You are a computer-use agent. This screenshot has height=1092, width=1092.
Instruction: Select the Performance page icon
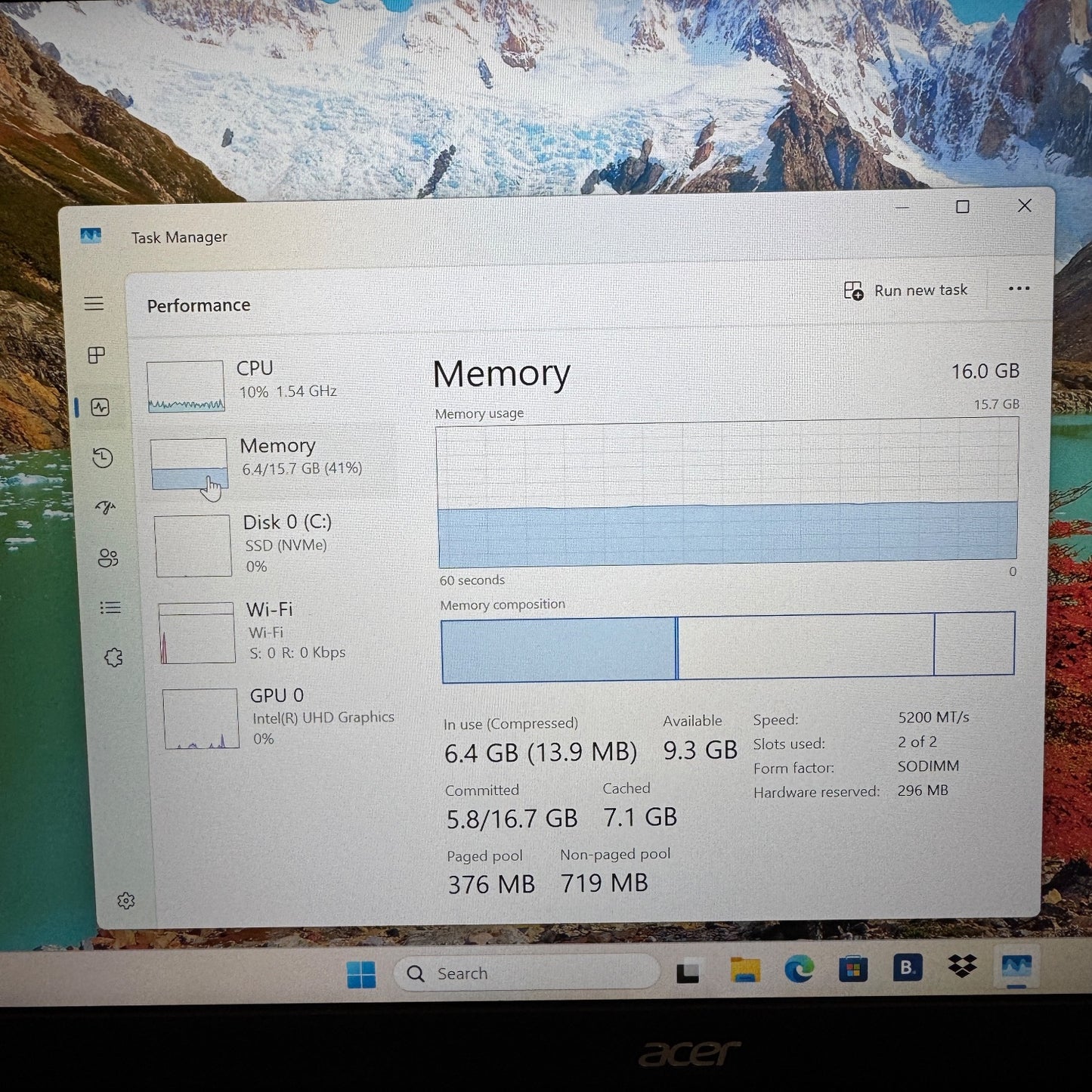pyautogui.click(x=101, y=407)
